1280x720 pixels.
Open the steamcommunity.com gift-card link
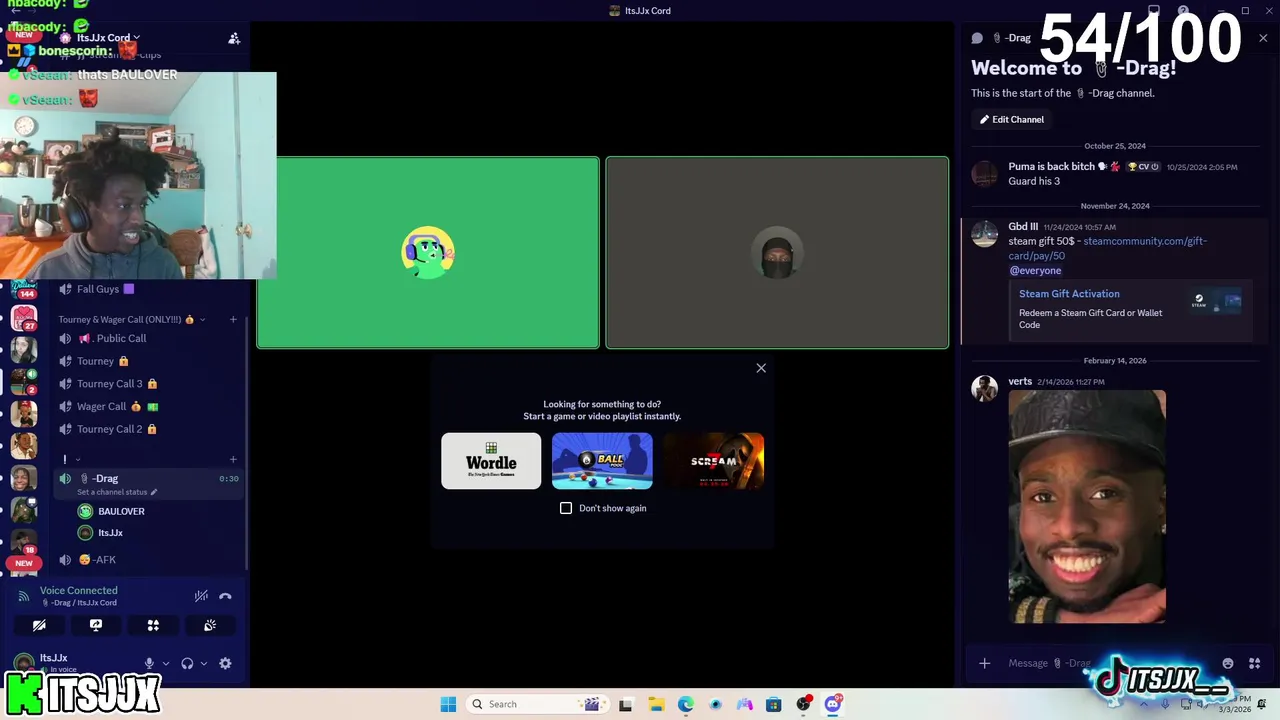coord(1107,248)
